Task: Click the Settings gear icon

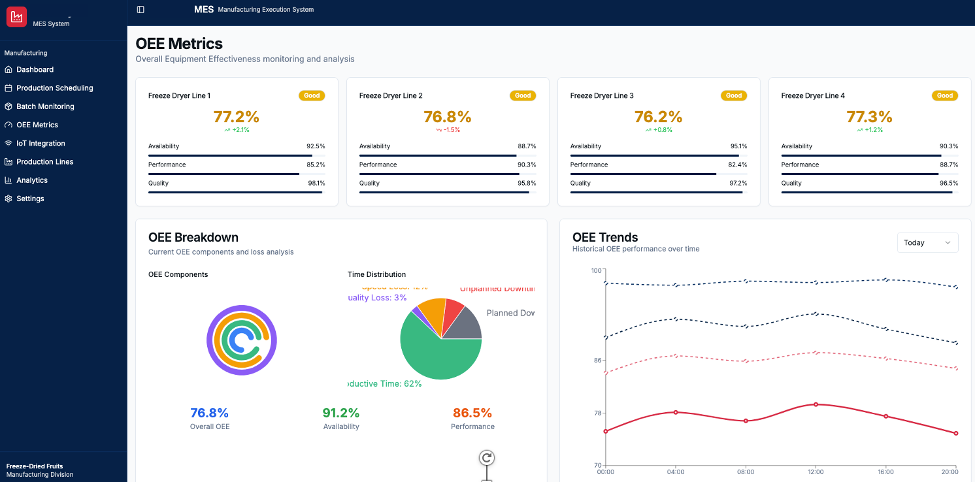Action: click(x=8, y=198)
